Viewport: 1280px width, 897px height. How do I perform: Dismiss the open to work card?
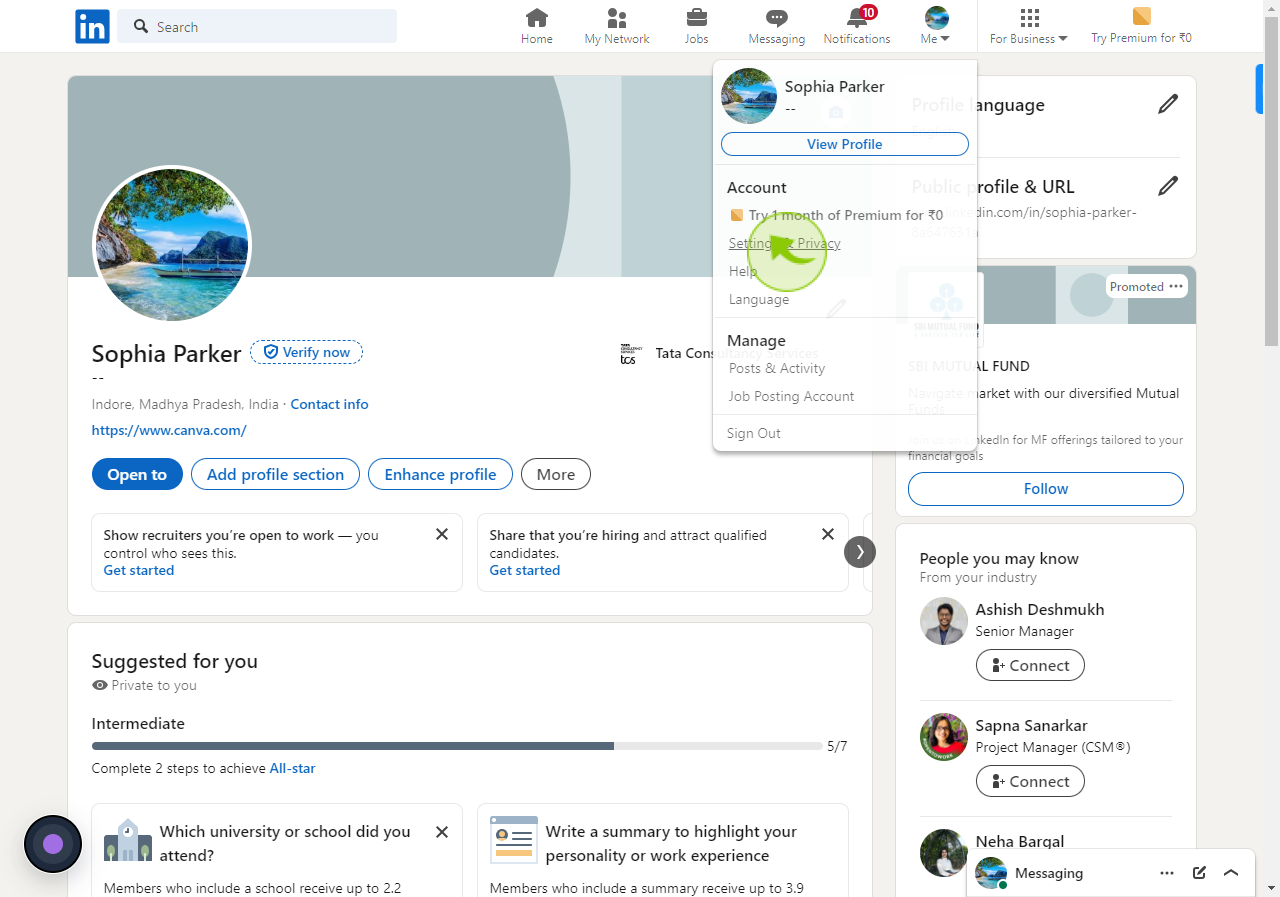click(x=442, y=534)
